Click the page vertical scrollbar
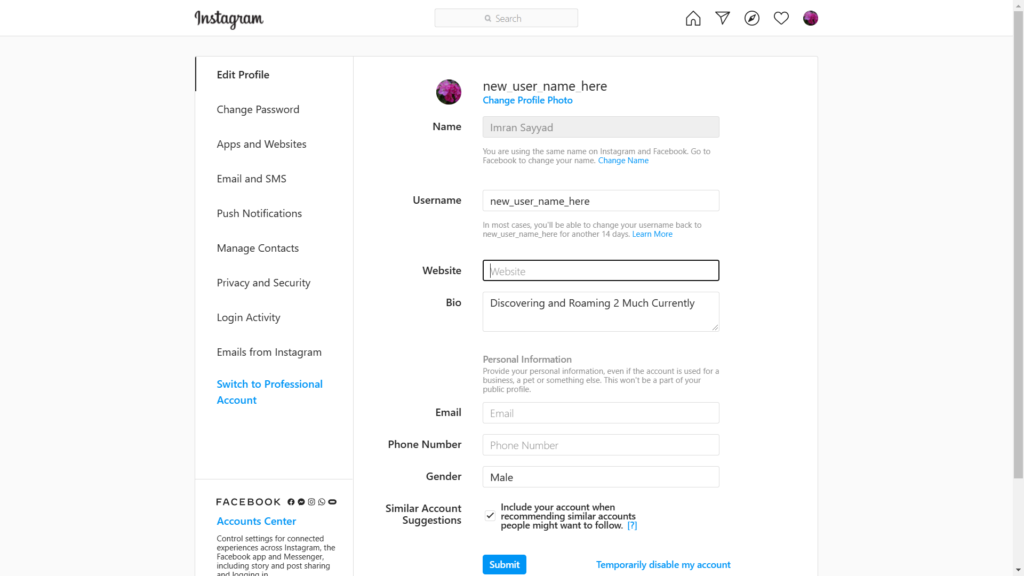This screenshot has width=1024, height=576. tap(1018, 243)
